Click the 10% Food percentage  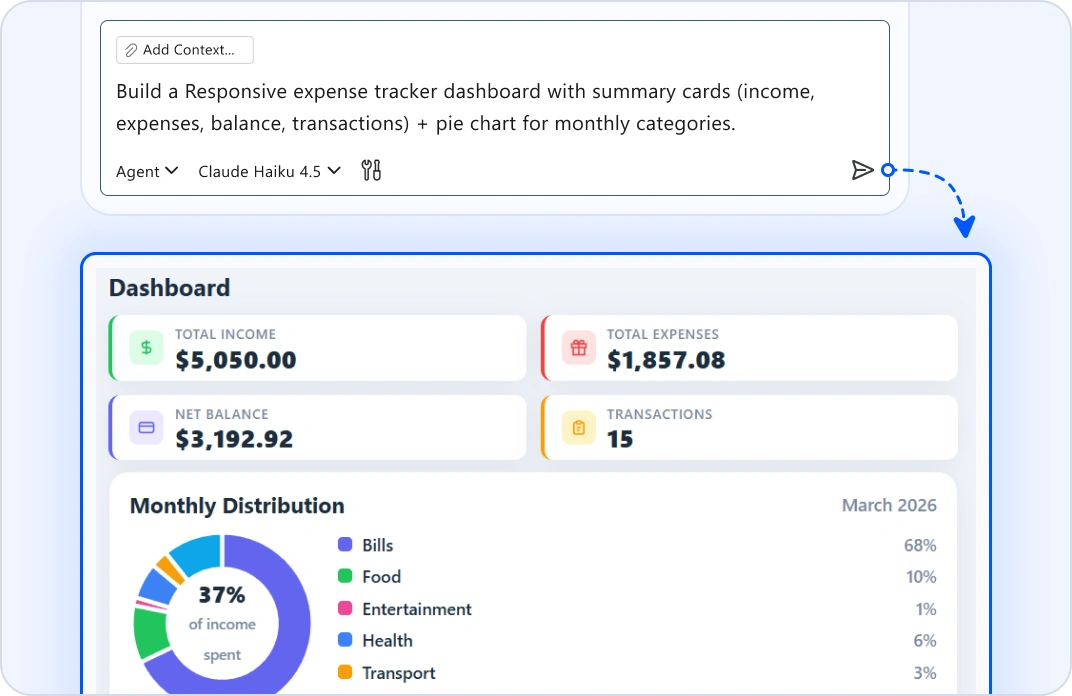pyautogui.click(x=921, y=576)
